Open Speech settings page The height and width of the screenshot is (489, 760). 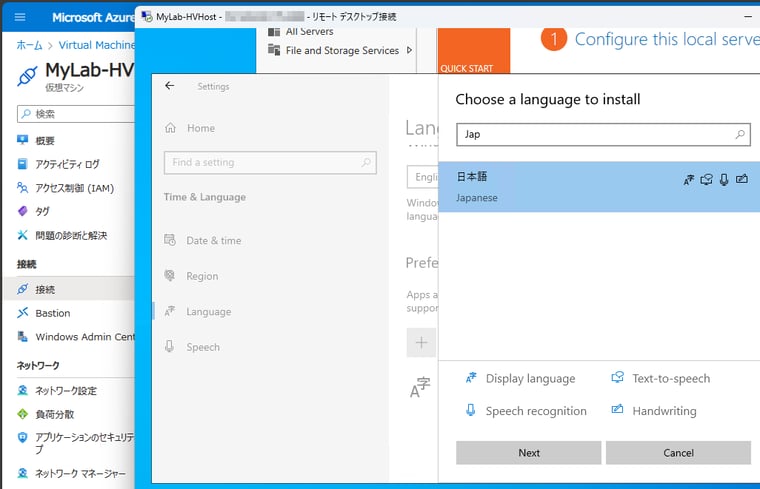[x=202, y=347]
